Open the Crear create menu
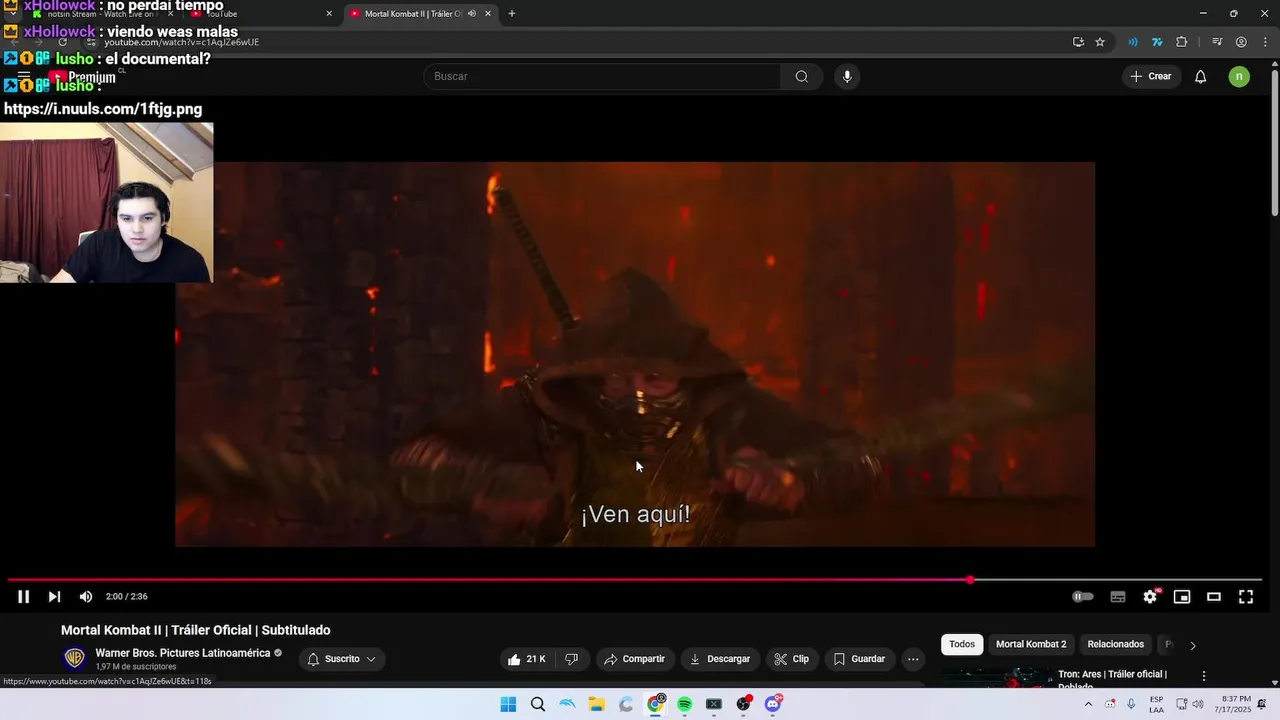The image size is (1280, 720). [1150, 76]
